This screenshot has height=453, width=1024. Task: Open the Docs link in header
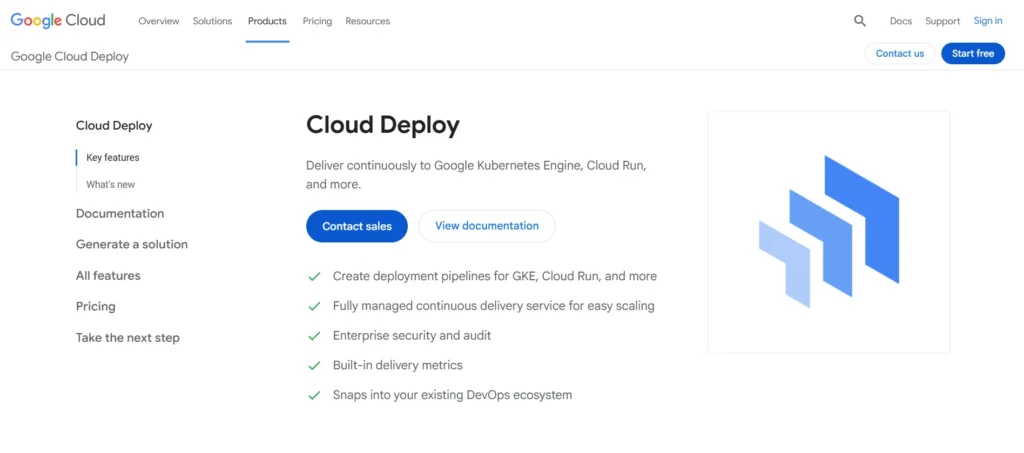(x=901, y=21)
